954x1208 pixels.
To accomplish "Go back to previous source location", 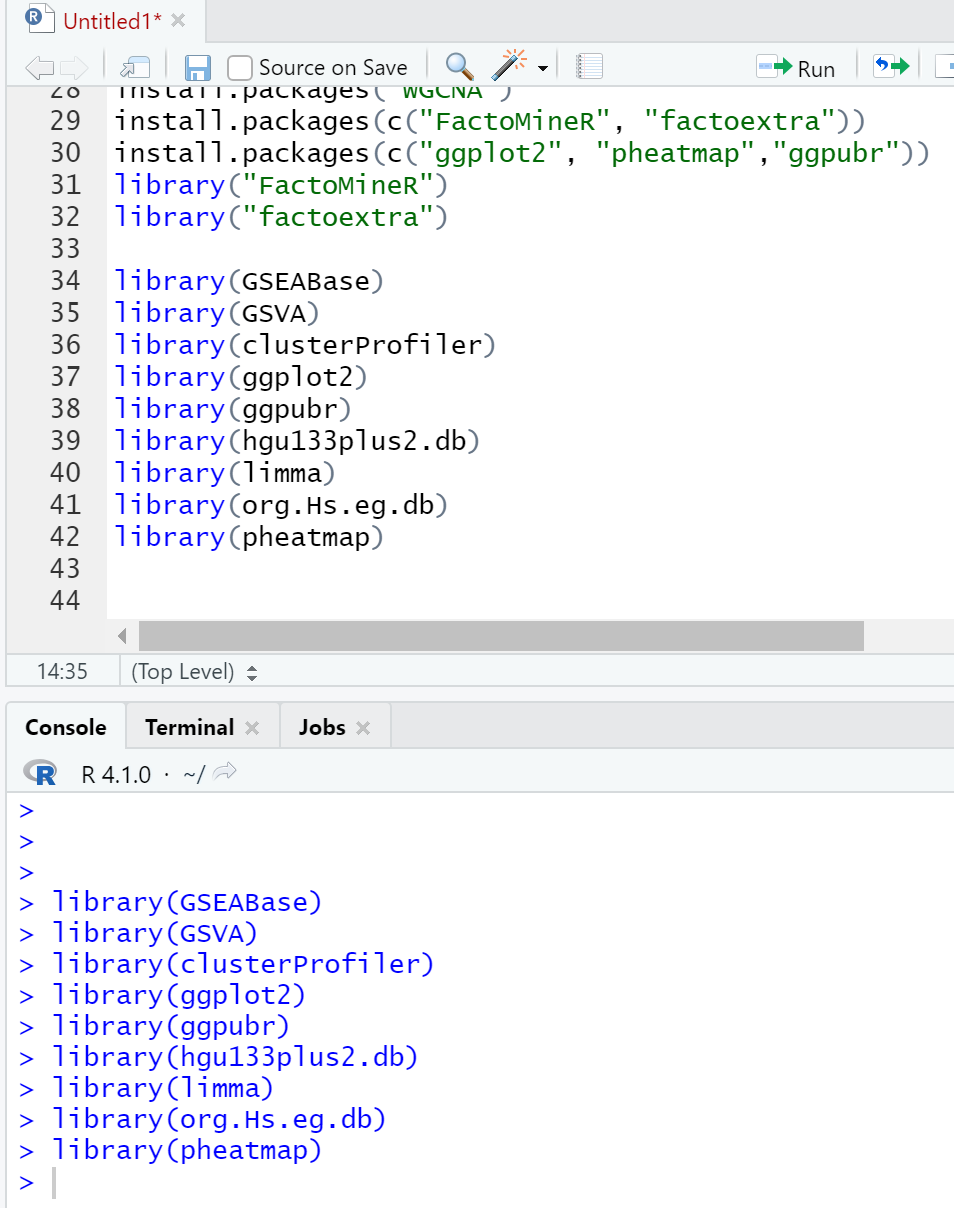I will tap(40, 68).
